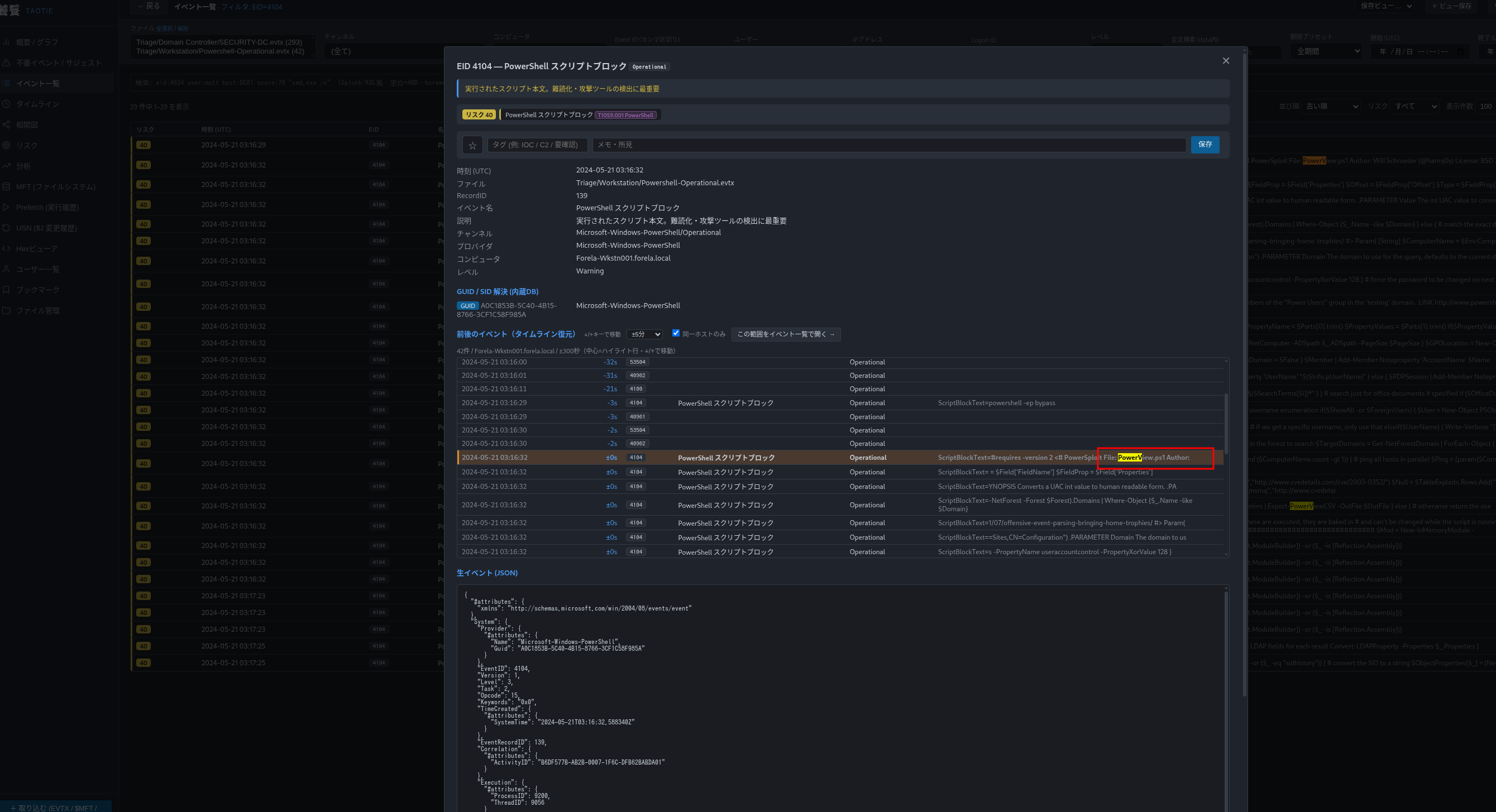Toggle the 同一ホストのみ checkbox
Image resolution: width=1496 pixels, height=812 pixels.
coord(676,333)
